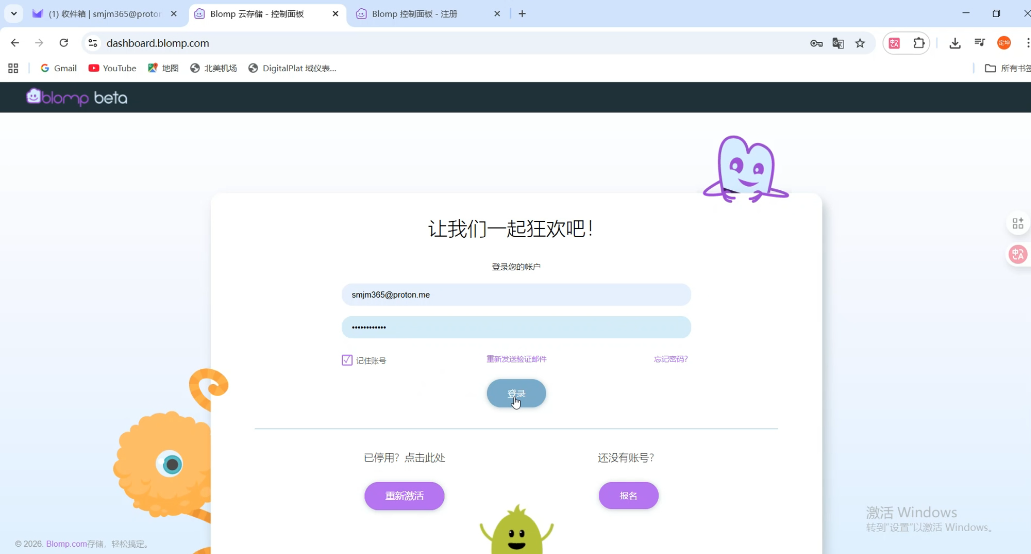Open the media controls icon
The image size is (1031, 554).
point(980,43)
